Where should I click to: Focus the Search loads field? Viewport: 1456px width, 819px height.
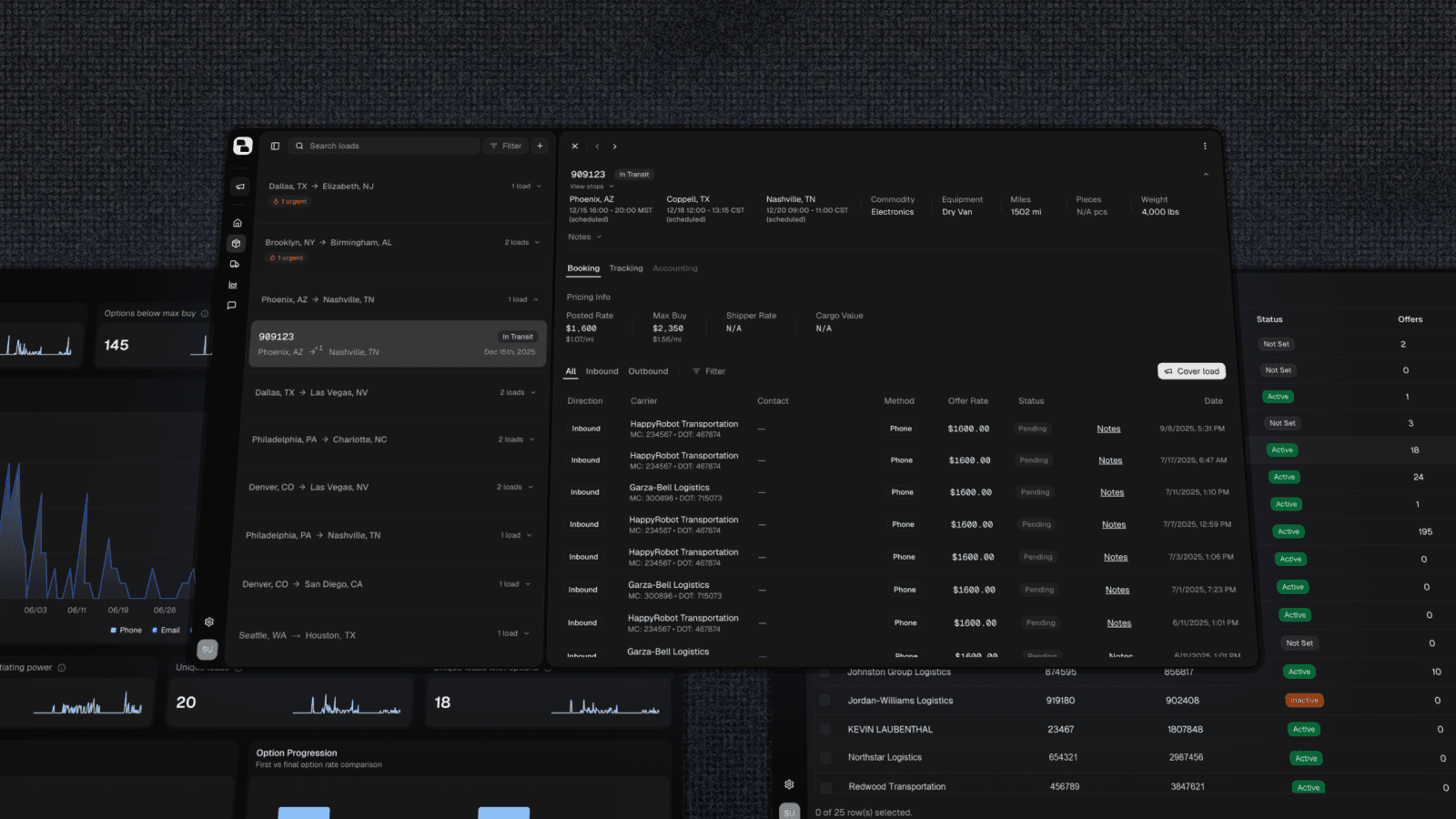384,146
